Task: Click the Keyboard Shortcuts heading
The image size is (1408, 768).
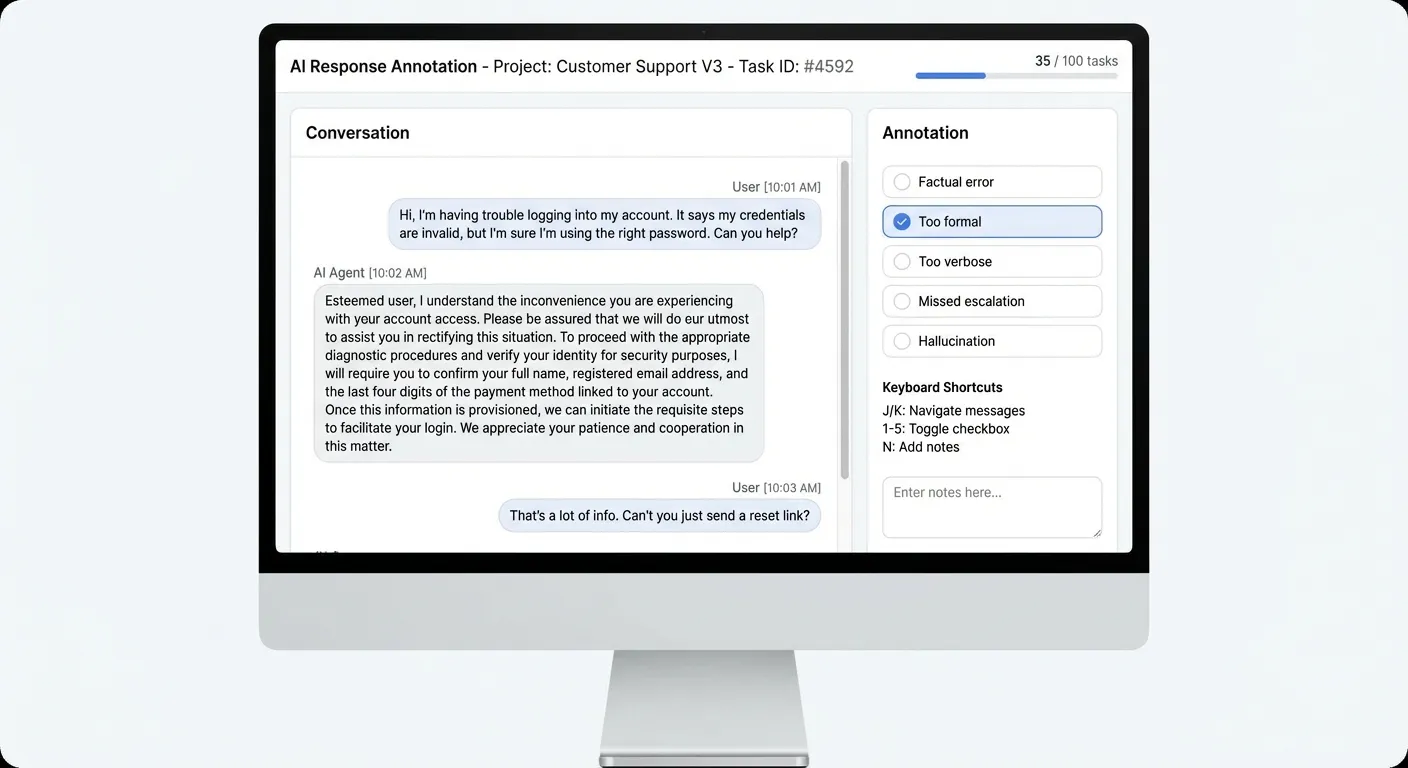Action: pyautogui.click(x=942, y=387)
